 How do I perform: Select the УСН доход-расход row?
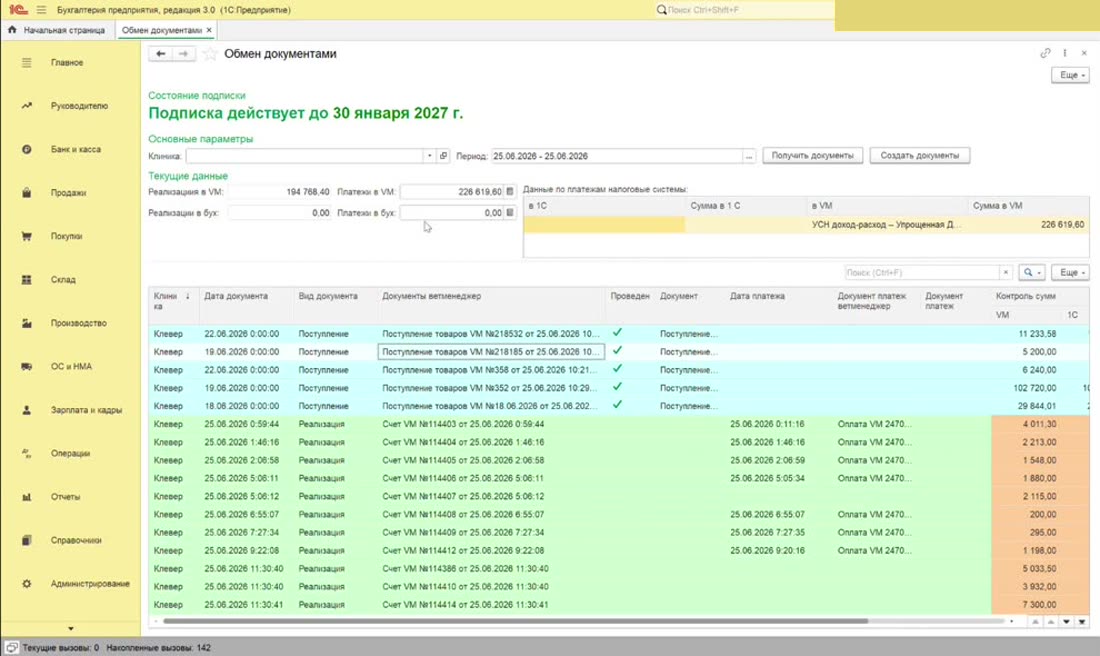point(806,225)
